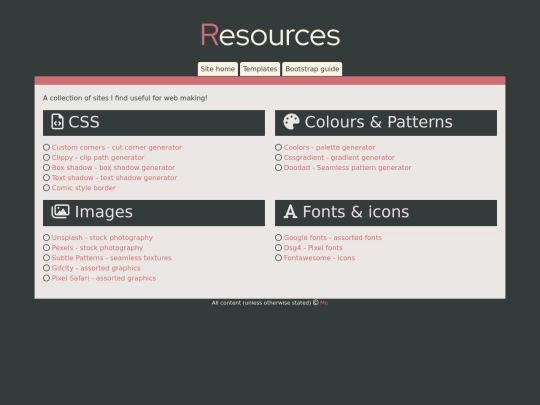Go to Site home
The width and height of the screenshot is (540, 405).
(218, 69)
